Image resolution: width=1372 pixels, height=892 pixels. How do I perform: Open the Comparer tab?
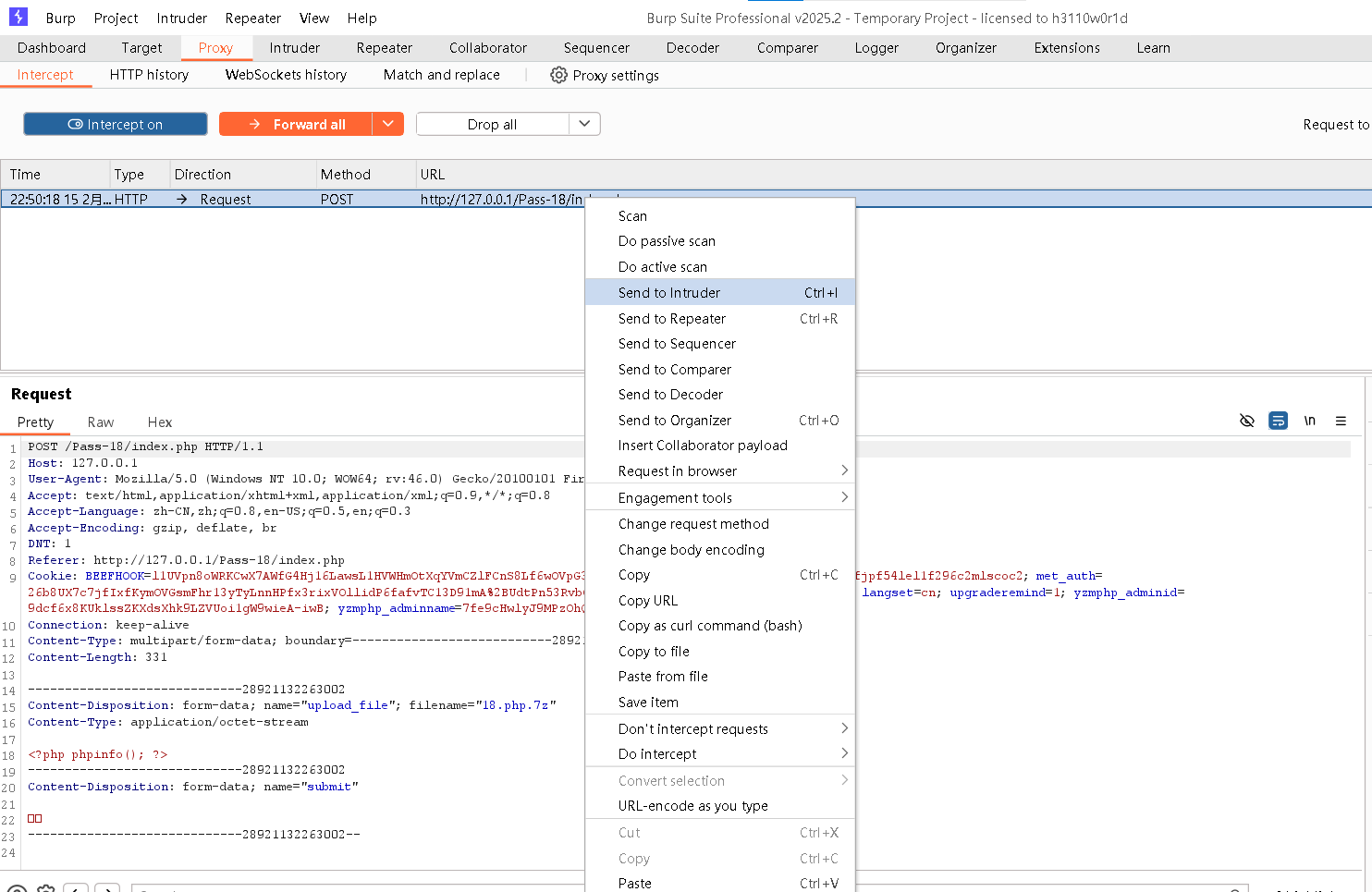[x=788, y=48]
